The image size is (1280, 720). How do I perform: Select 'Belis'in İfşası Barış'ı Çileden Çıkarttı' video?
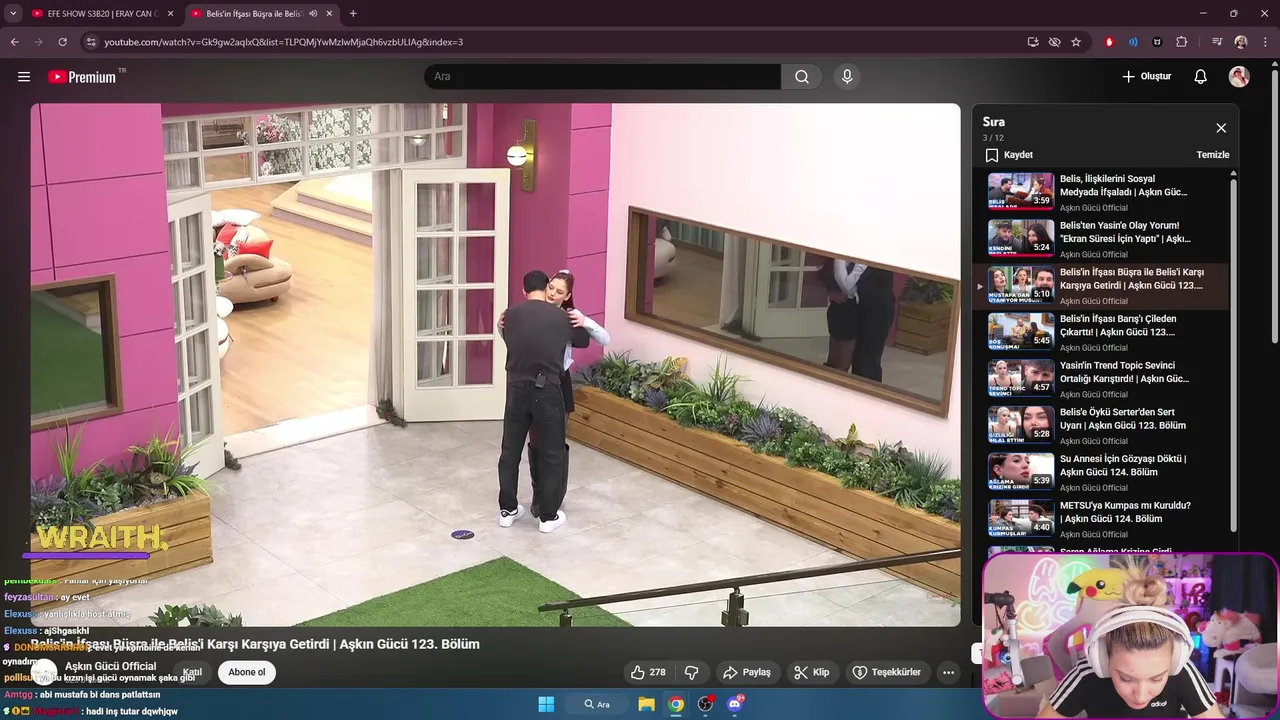1107,332
